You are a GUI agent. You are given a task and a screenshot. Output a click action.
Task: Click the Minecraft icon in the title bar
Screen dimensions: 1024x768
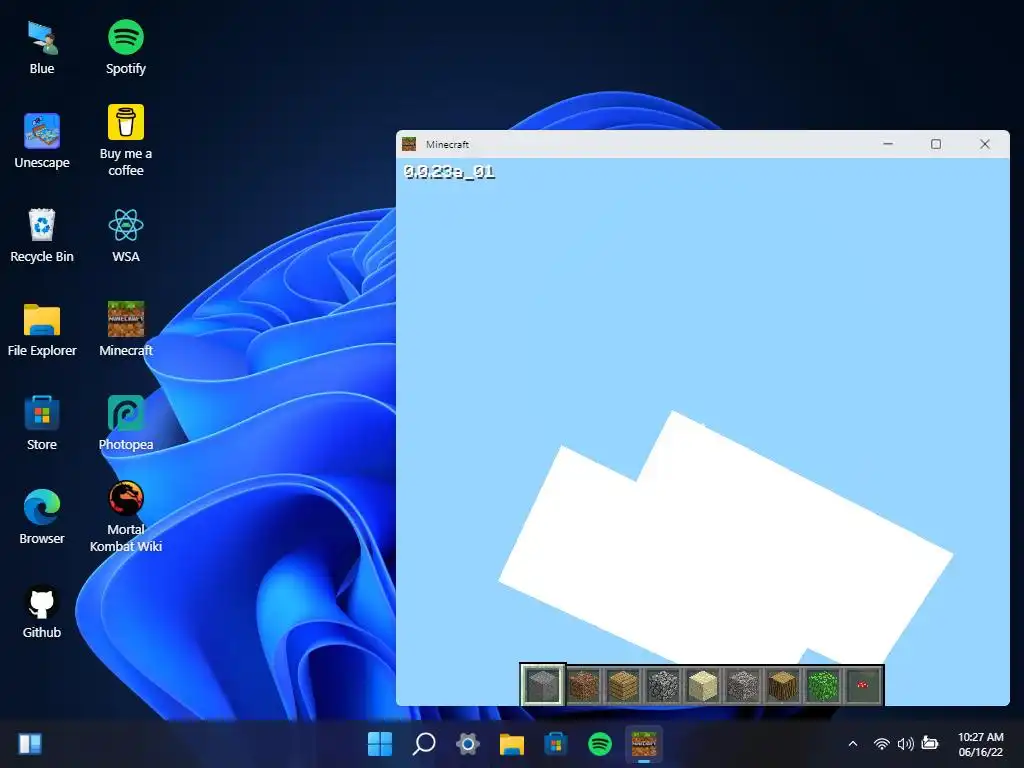click(x=409, y=144)
